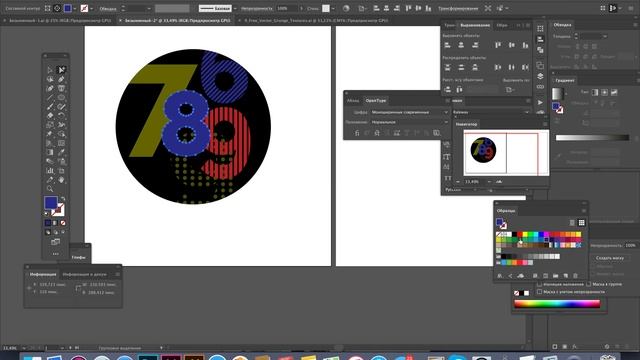
Task: Open fill color dropdown in control bar
Action: tap(75, 8)
